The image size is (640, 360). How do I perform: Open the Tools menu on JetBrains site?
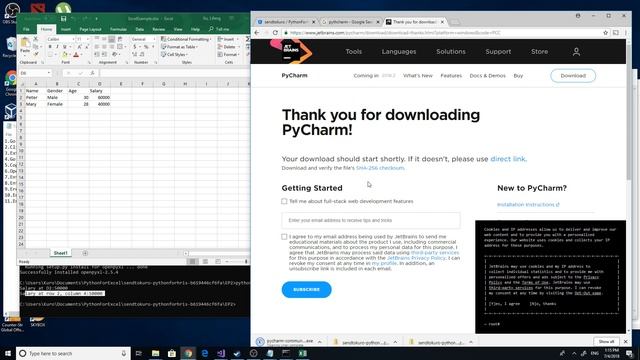[x=353, y=51]
